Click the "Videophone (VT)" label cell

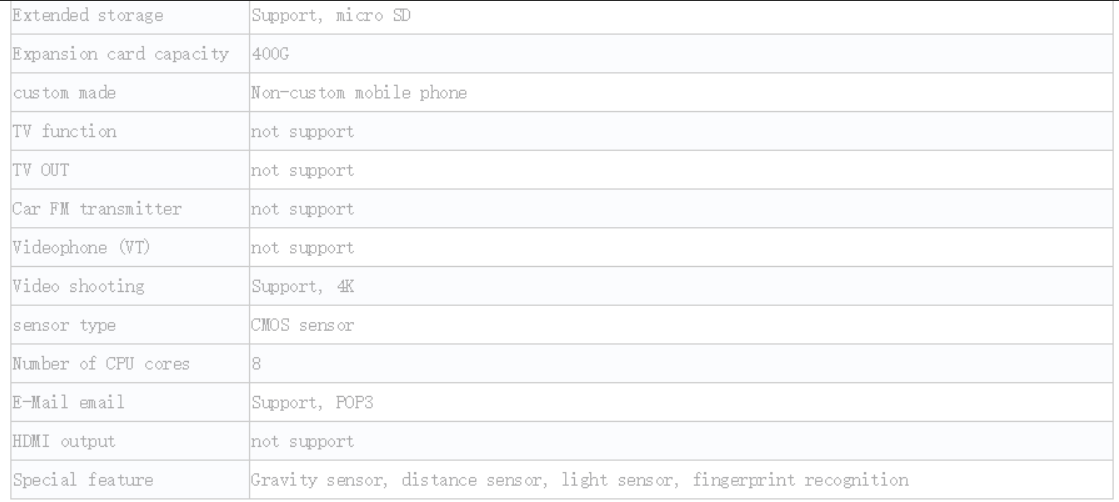[x=130, y=248]
